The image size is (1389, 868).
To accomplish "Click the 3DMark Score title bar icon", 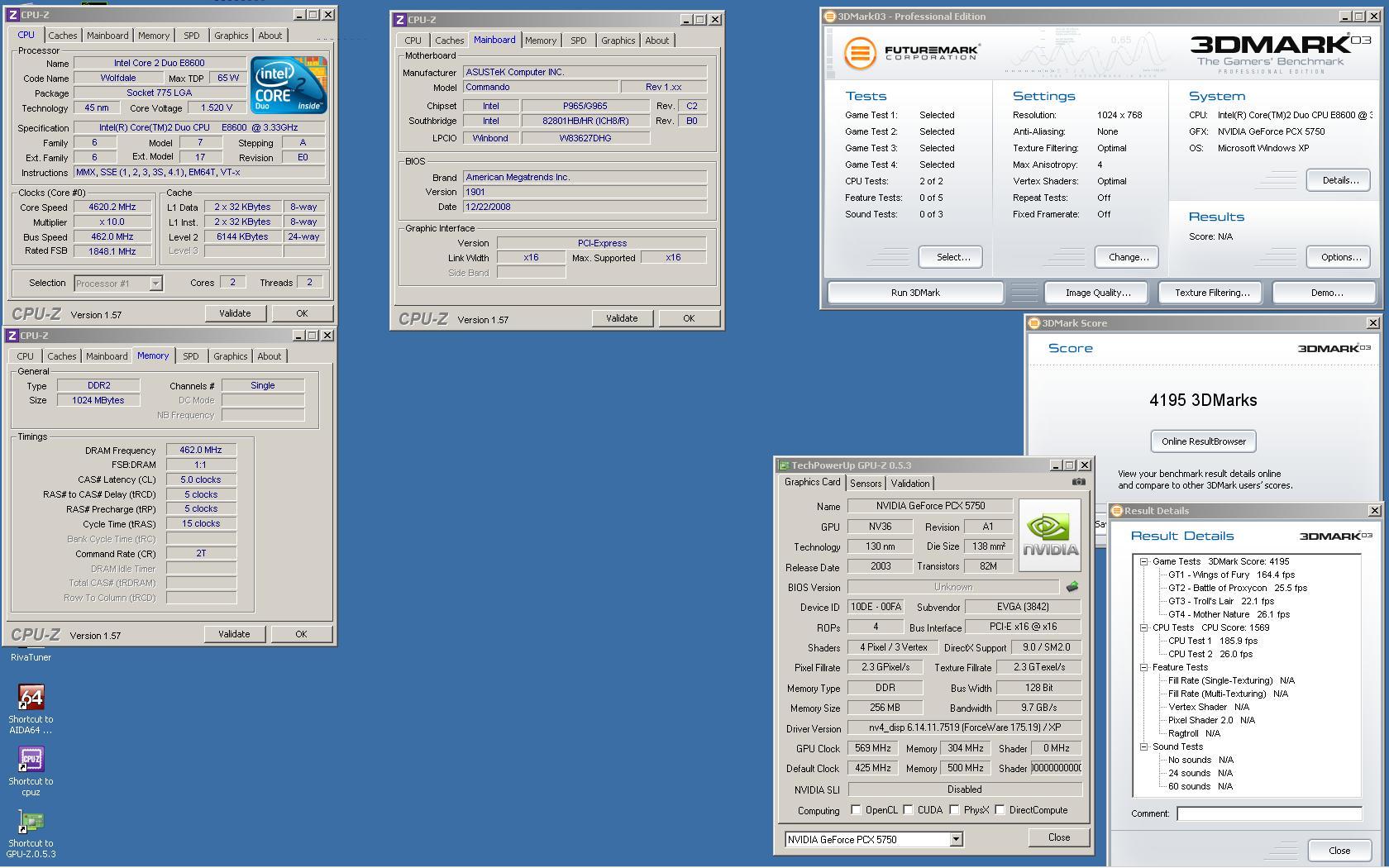I will tap(1033, 323).
